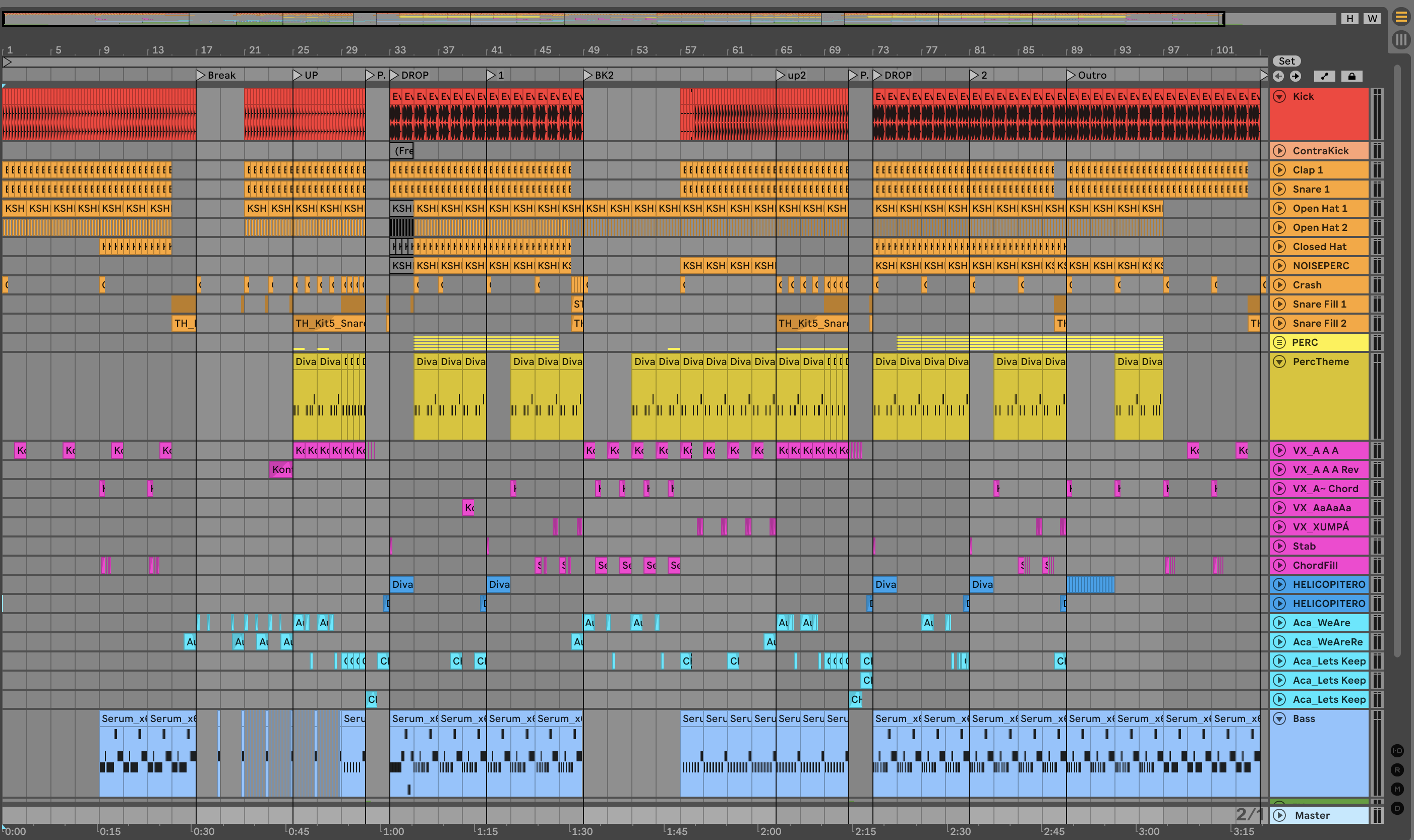Viewport: 1414px width, 840px height.
Task: Toggle Track Delay with the D button
Action: pos(1397,808)
